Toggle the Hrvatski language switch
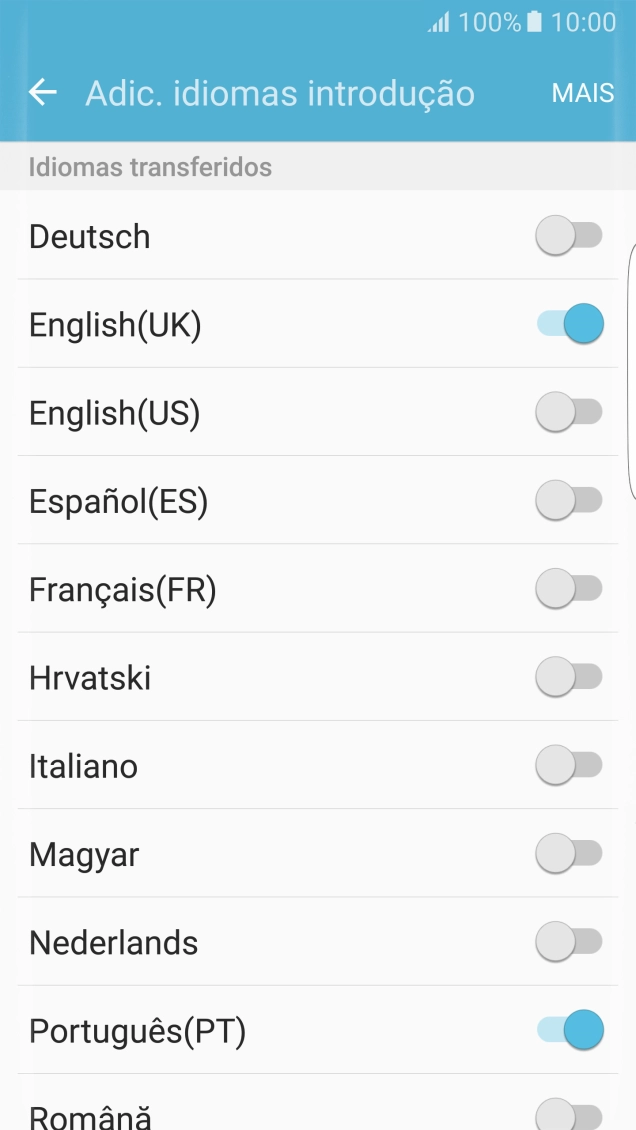This screenshot has height=1130, width=636. (x=569, y=678)
